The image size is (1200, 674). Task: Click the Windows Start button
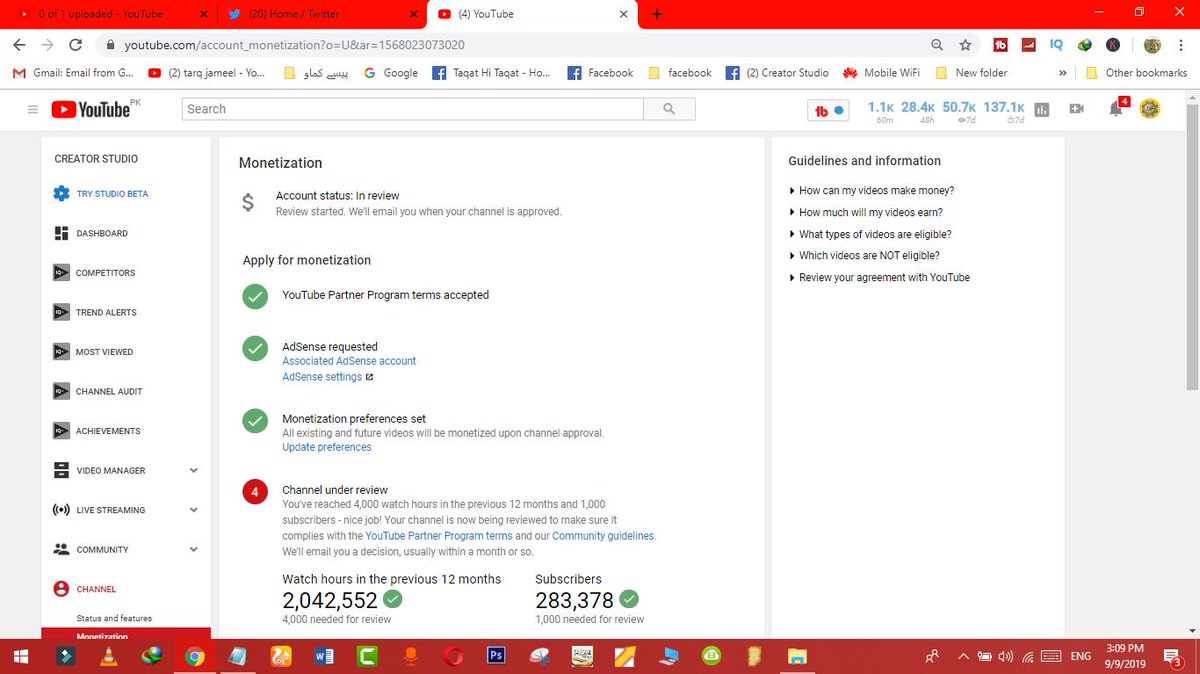point(20,656)
